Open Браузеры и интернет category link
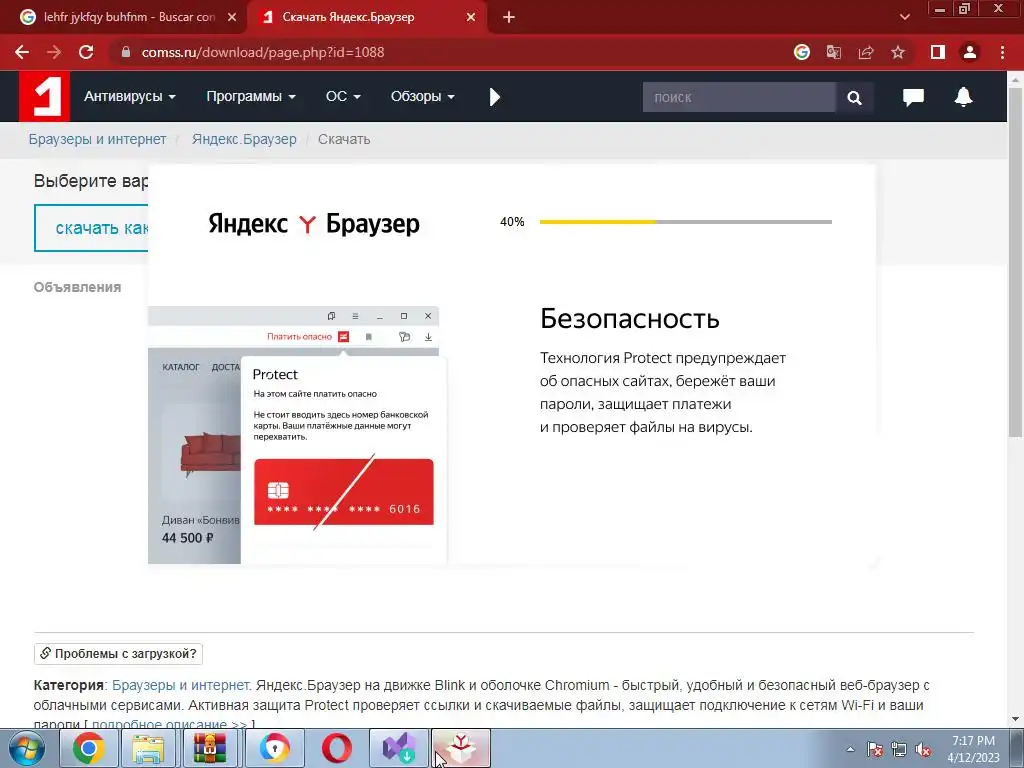Image resolution: width=1024 pixels, height=768 pixels. tap(181, 685)
